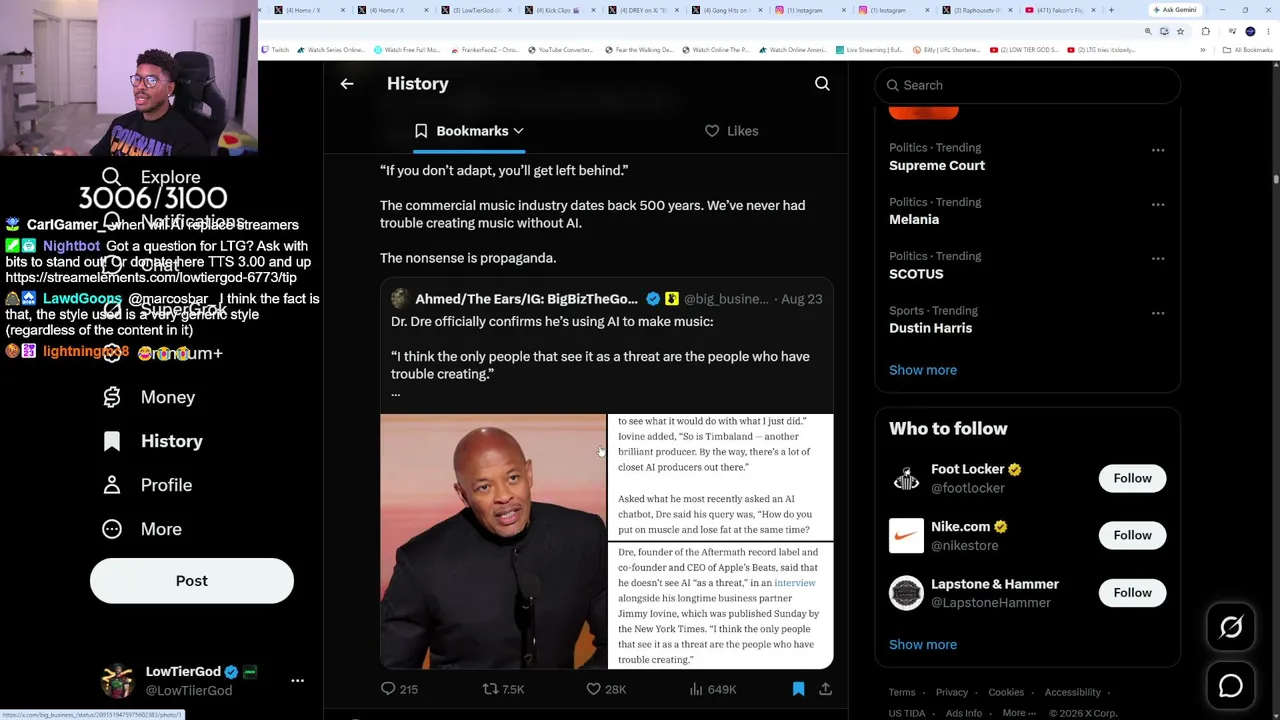
Task: Open the More circle icon in sidebar
Action: tap(112, 529)
